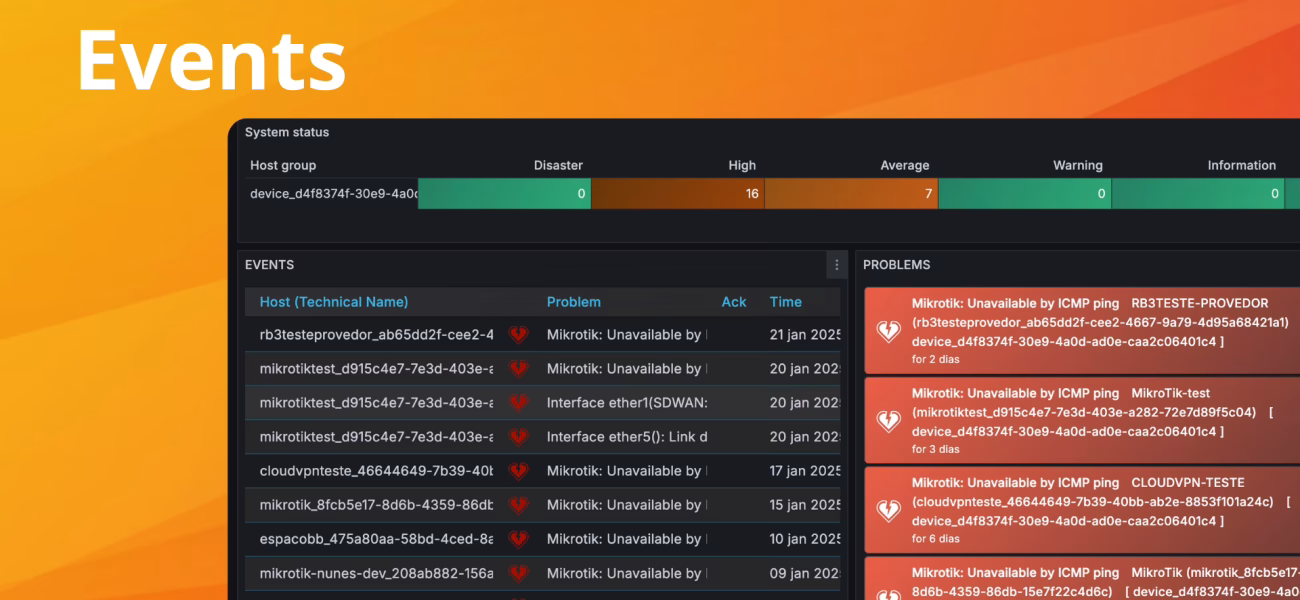Click heart icon on MikroTik-test problem card
This screenshot has width=1300, height=600.
click(x=888, y=421)
